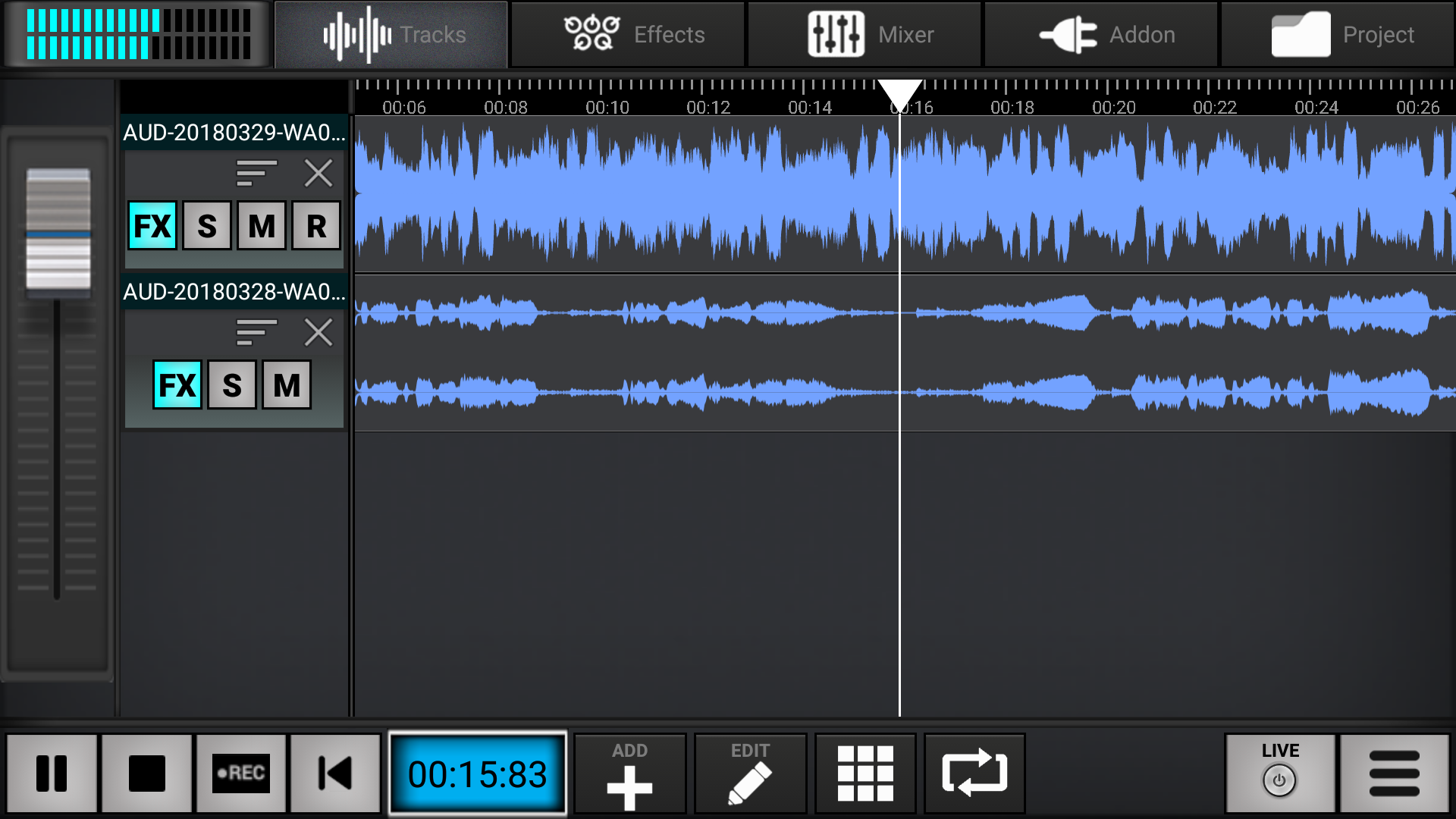Open the grid snap options icon
The height and width of the screenshot is (819, 1456).
tap(866, 773)
